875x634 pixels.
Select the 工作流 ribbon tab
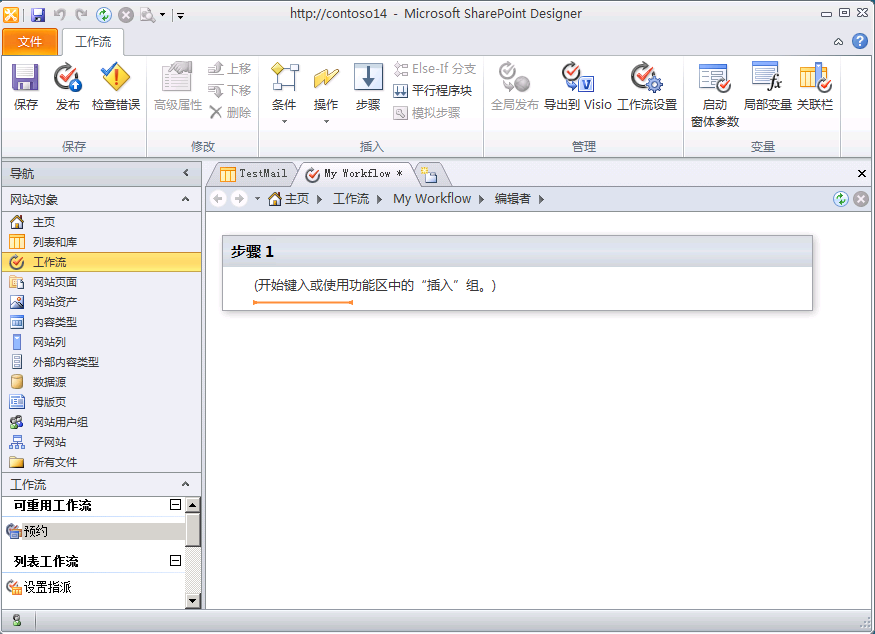(93, 42)
